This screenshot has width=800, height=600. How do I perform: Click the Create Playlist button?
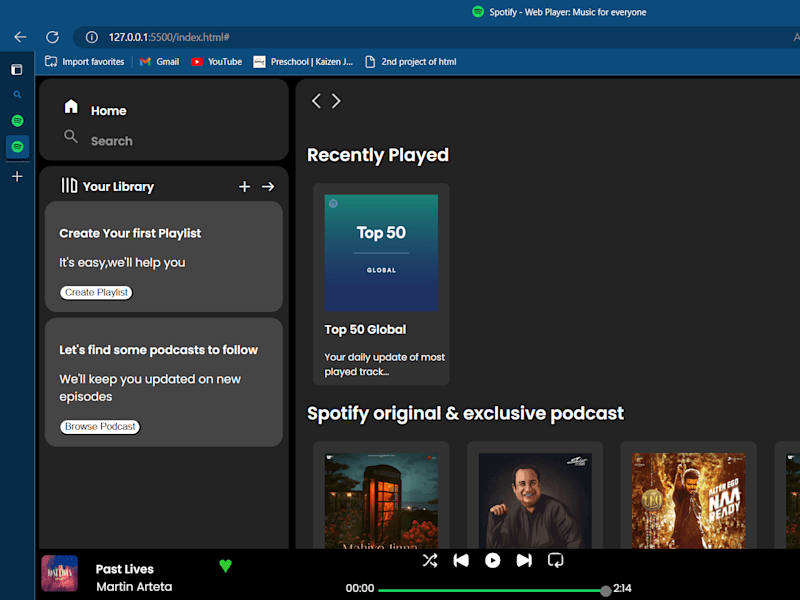click(x=96, y=292)
